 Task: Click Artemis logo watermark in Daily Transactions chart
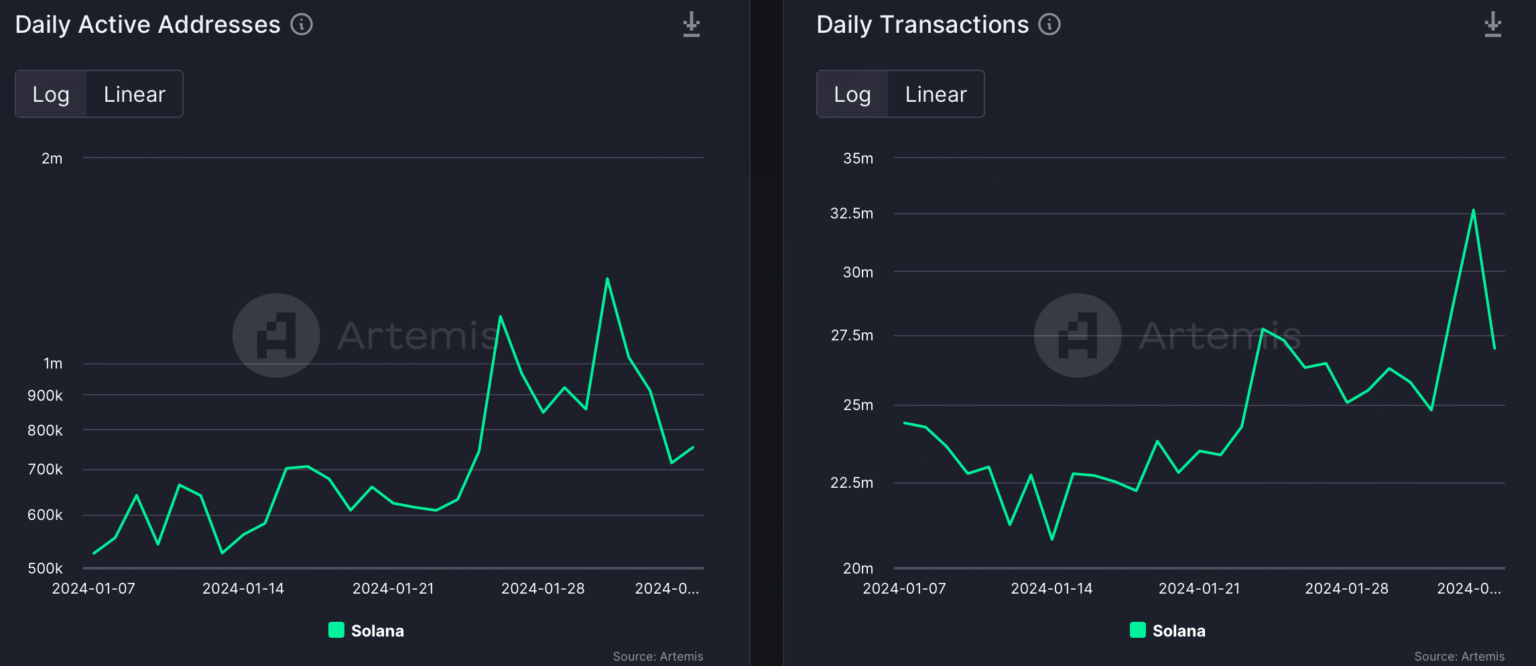click(x=1077, y=335)
